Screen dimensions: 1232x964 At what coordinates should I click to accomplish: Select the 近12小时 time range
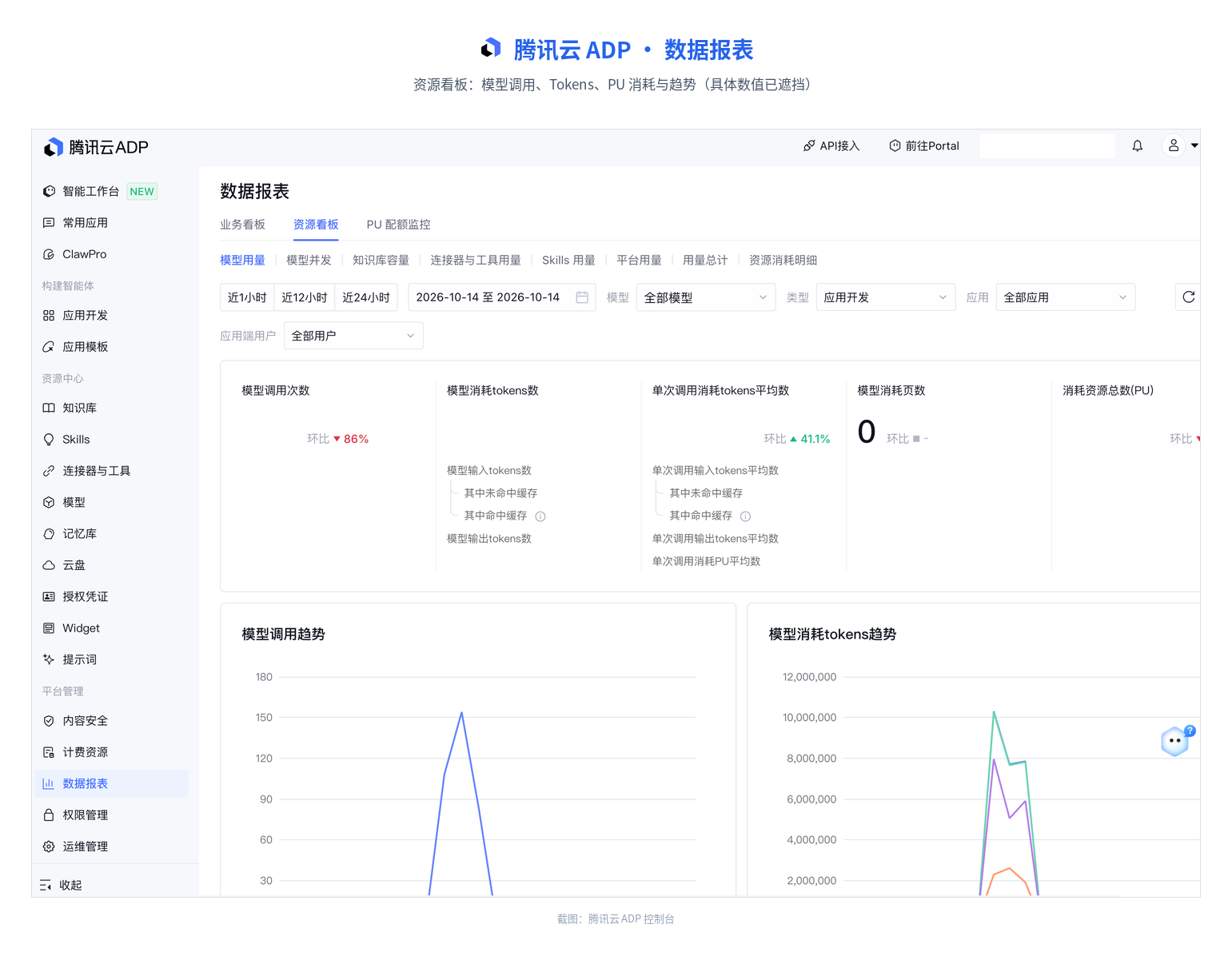tap(305, 297)
